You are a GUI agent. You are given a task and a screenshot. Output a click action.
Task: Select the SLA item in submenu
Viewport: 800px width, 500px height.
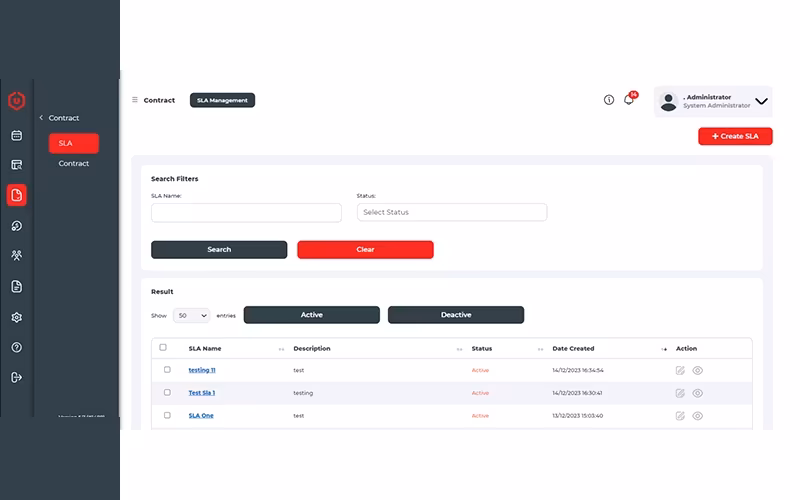pos(74,143)
